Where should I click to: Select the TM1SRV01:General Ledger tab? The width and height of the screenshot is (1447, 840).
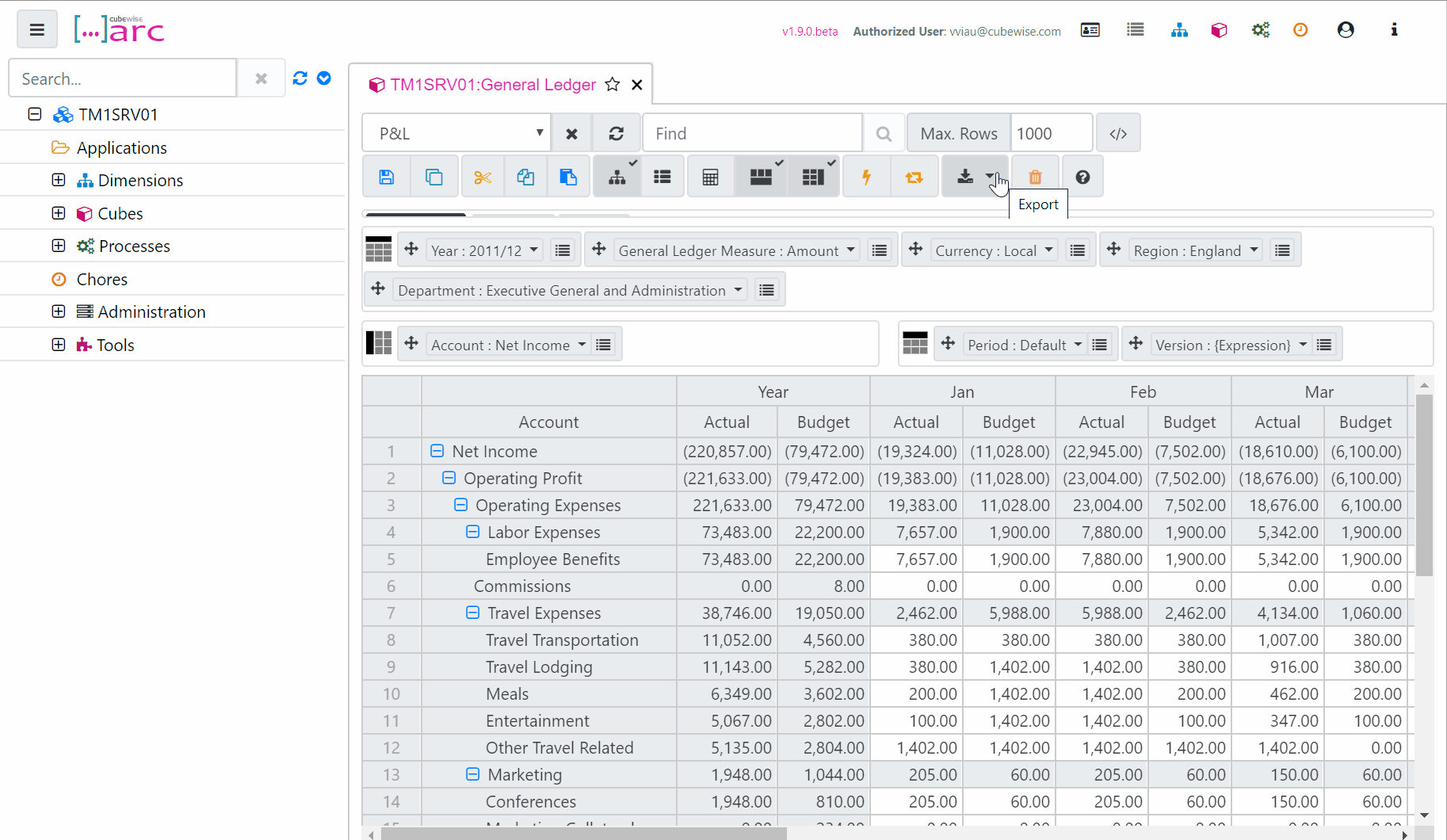pos(493,85)
